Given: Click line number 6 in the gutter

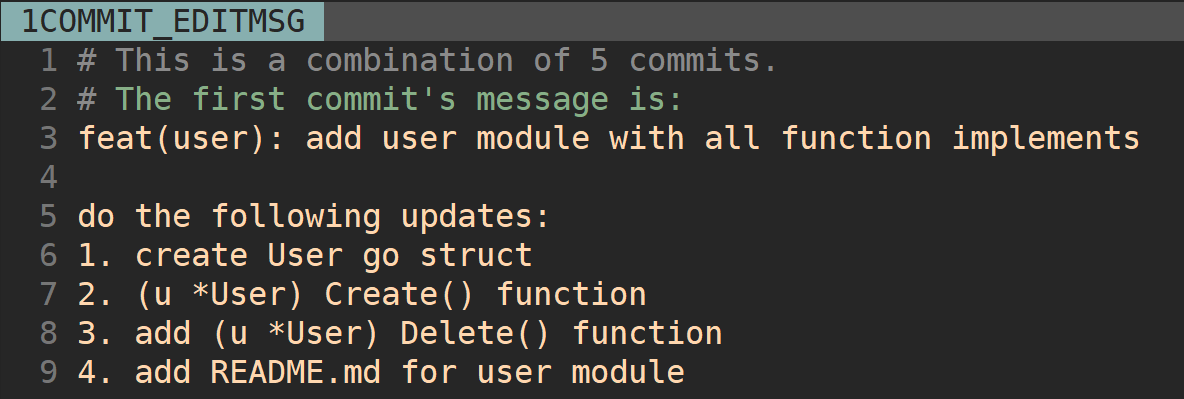Looking at the screenshot, I should pyautogui.click(x=48, y=255).
